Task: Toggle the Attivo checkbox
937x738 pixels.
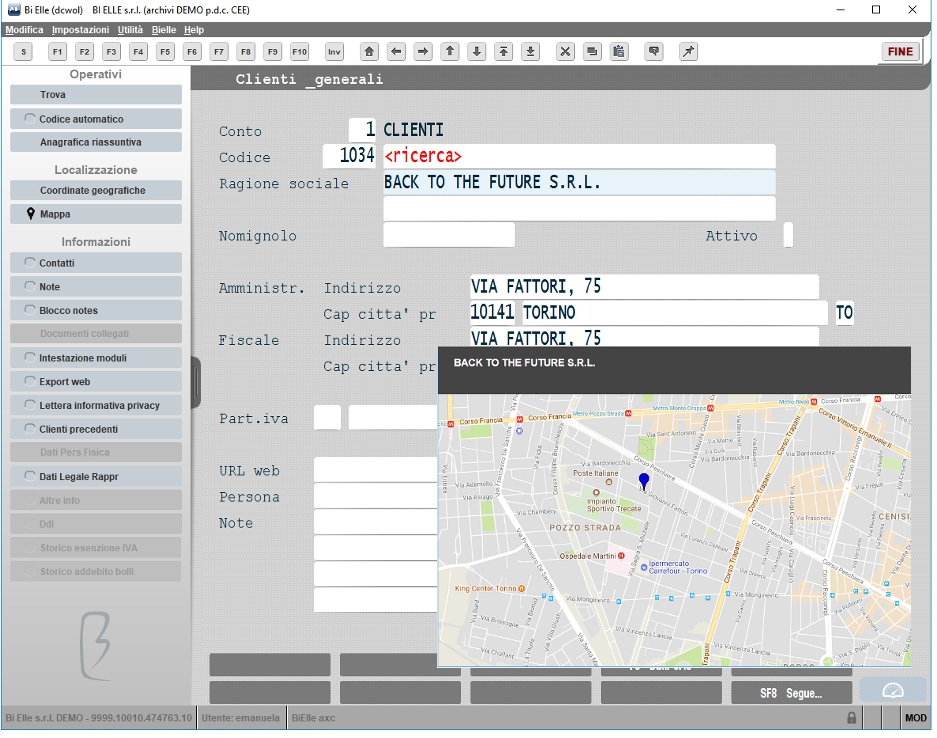Action: (x=788, y=235)
